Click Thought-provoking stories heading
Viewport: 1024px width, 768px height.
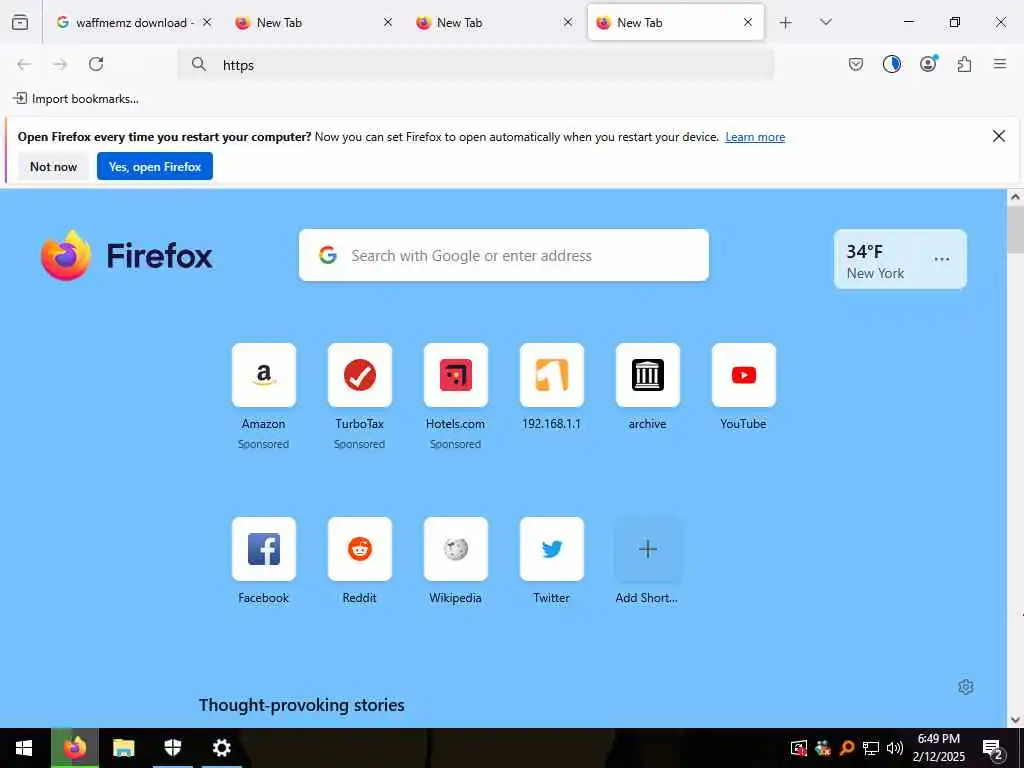pyautogui.click(x=302, y=705)
